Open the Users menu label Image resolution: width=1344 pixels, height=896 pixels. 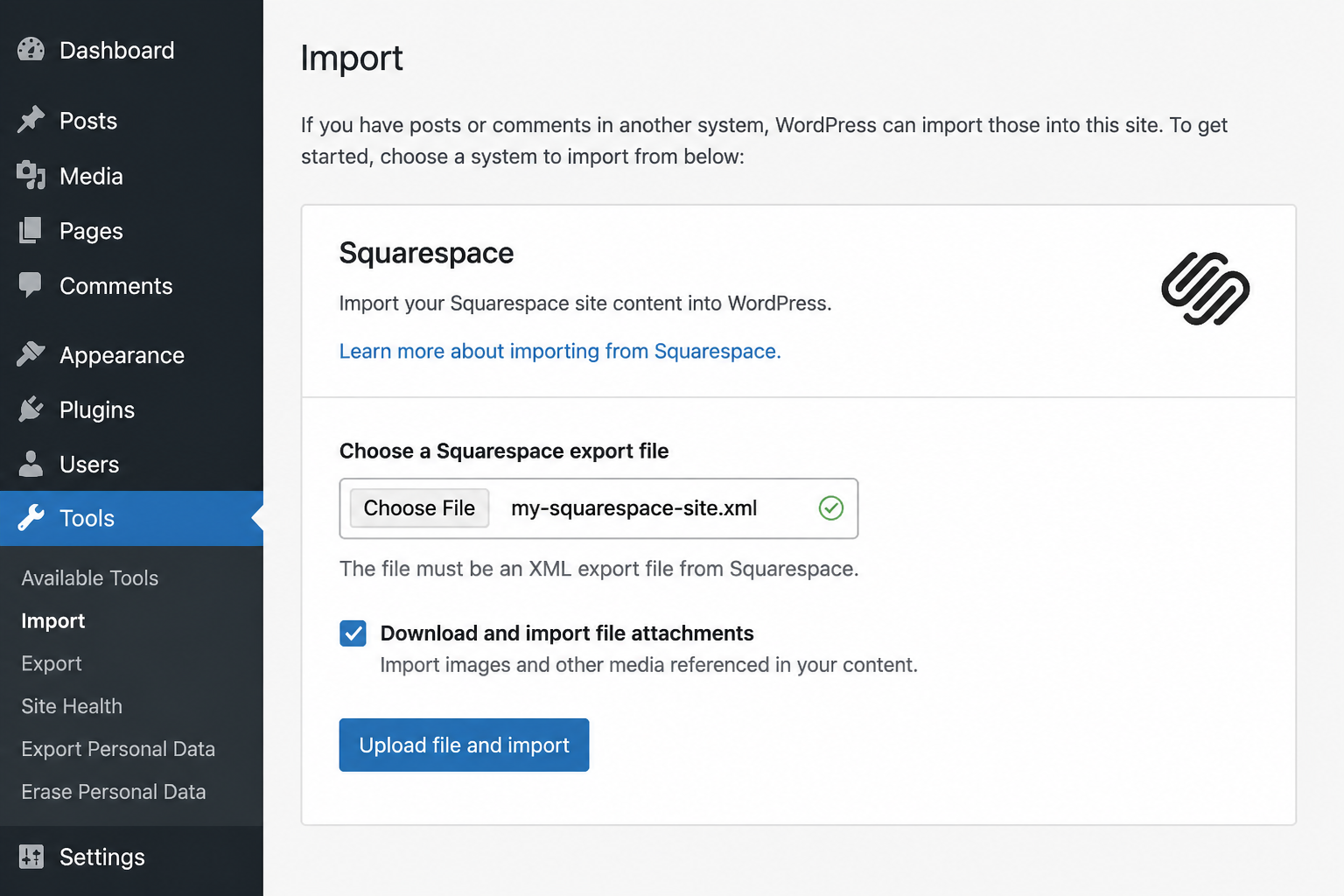[89, 465]
